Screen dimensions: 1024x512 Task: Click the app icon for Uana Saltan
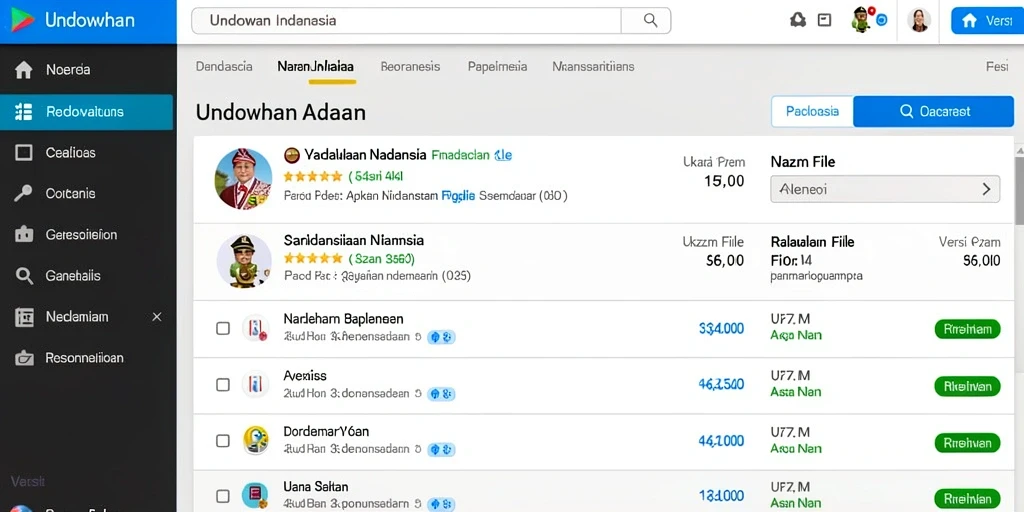click(255, 496)
